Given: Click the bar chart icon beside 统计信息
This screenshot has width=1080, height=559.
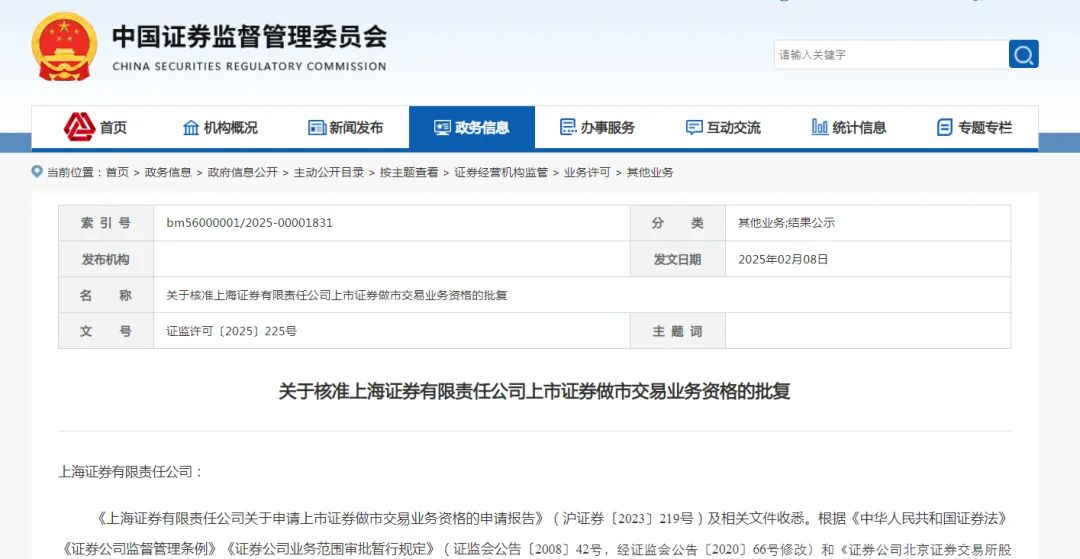Looking at the screenshot, I should coord(819,127).
